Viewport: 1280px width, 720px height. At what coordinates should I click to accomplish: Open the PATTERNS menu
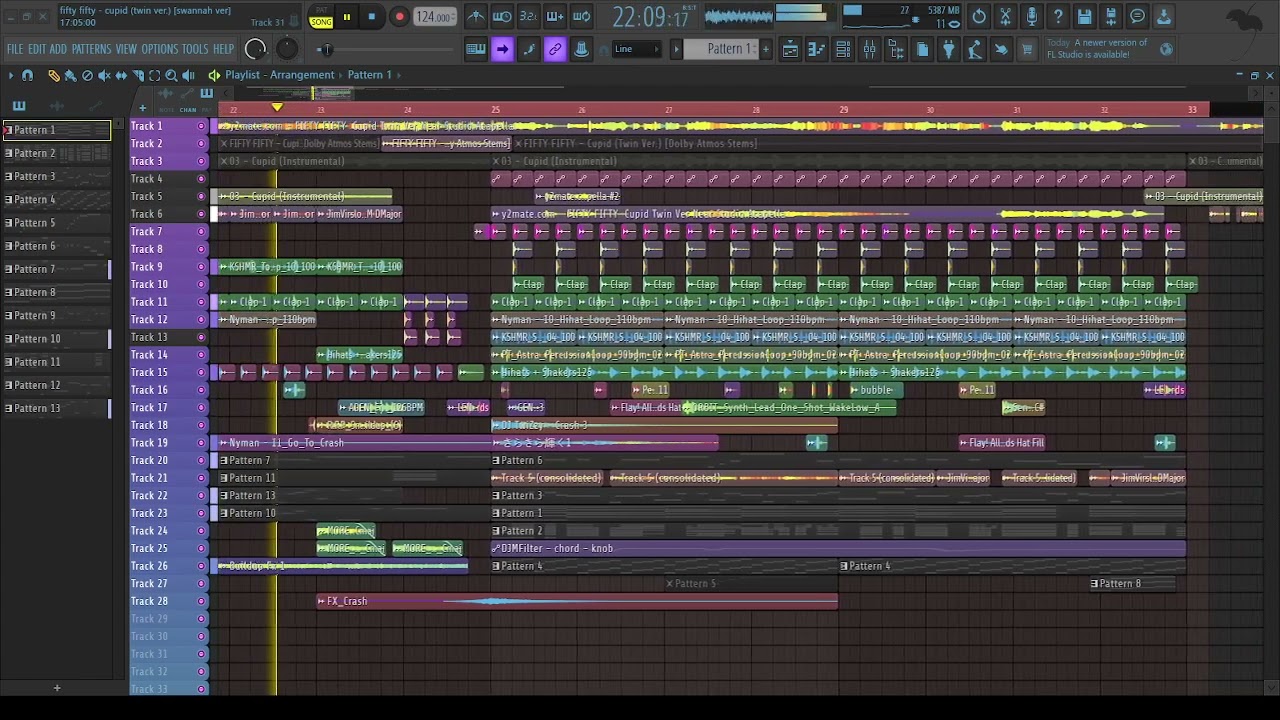coord(91,49)
